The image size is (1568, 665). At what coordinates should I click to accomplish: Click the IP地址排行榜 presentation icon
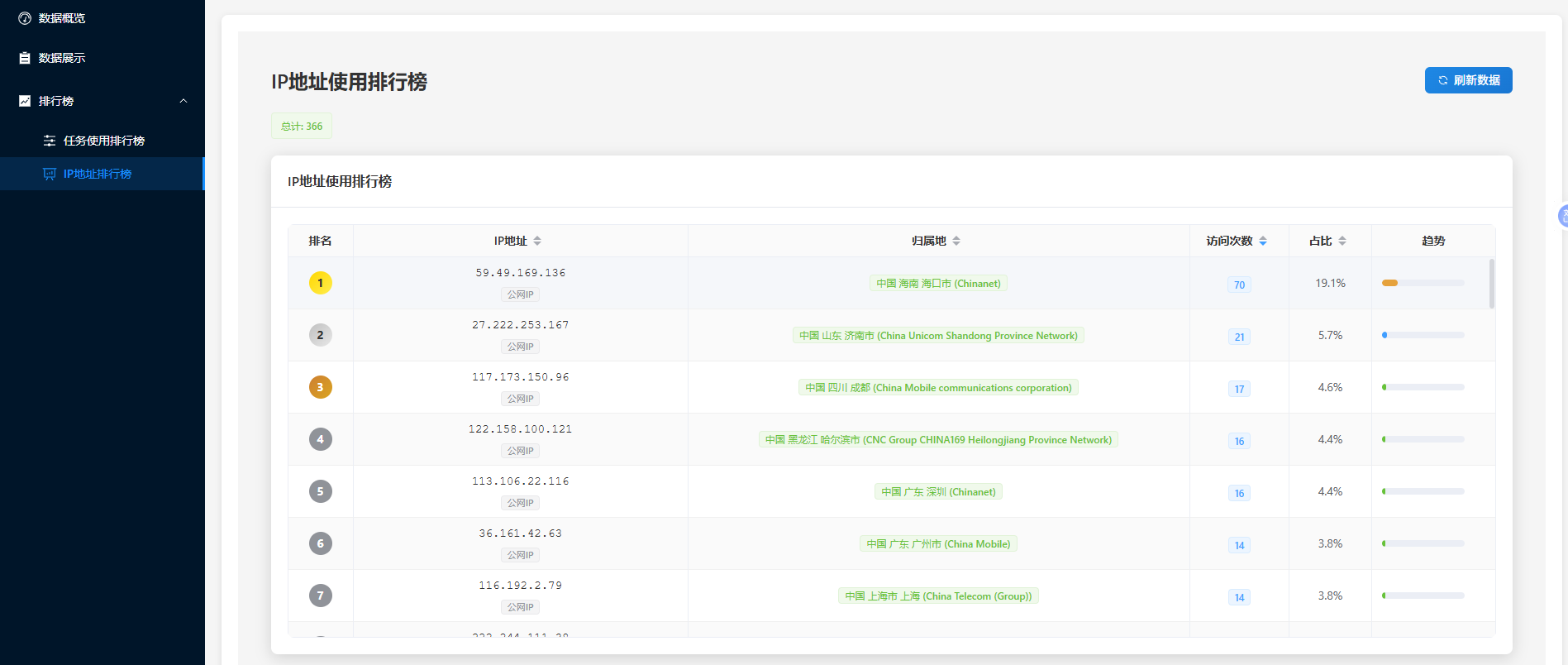pos(50,174)
